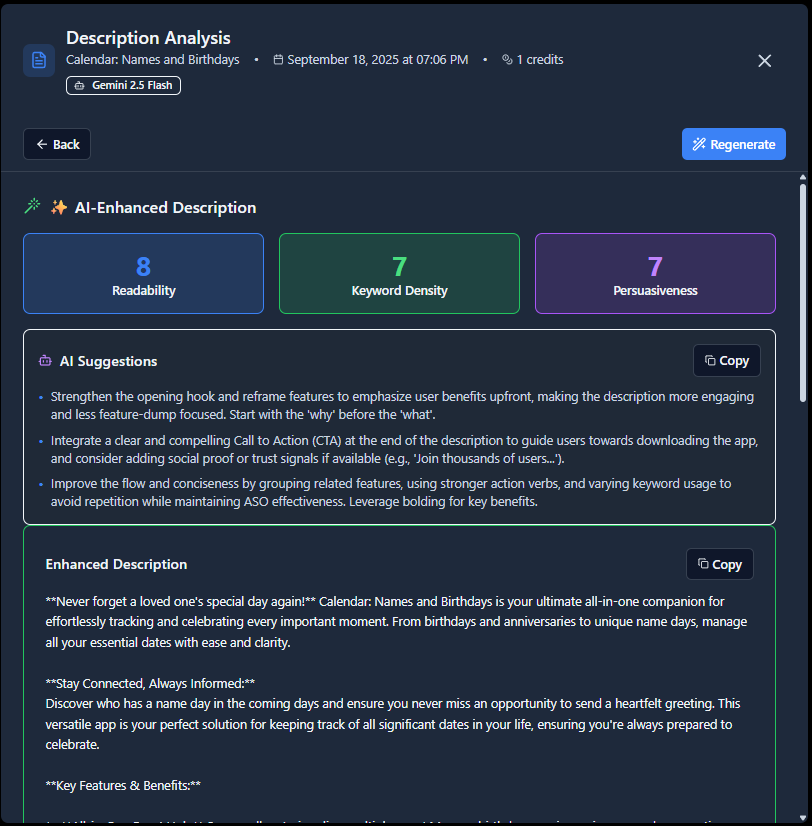
Task: Click the robot icon next to AI Suggestions
Action: pos(45,361)
